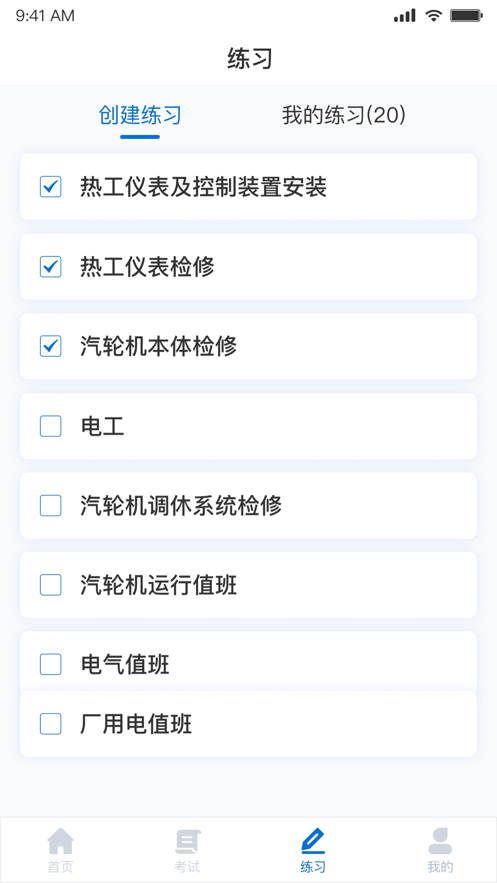The height and width of the screenshot is (883, 497).
Task: Check the 电工 checkbox
Action: coord(51,426)
